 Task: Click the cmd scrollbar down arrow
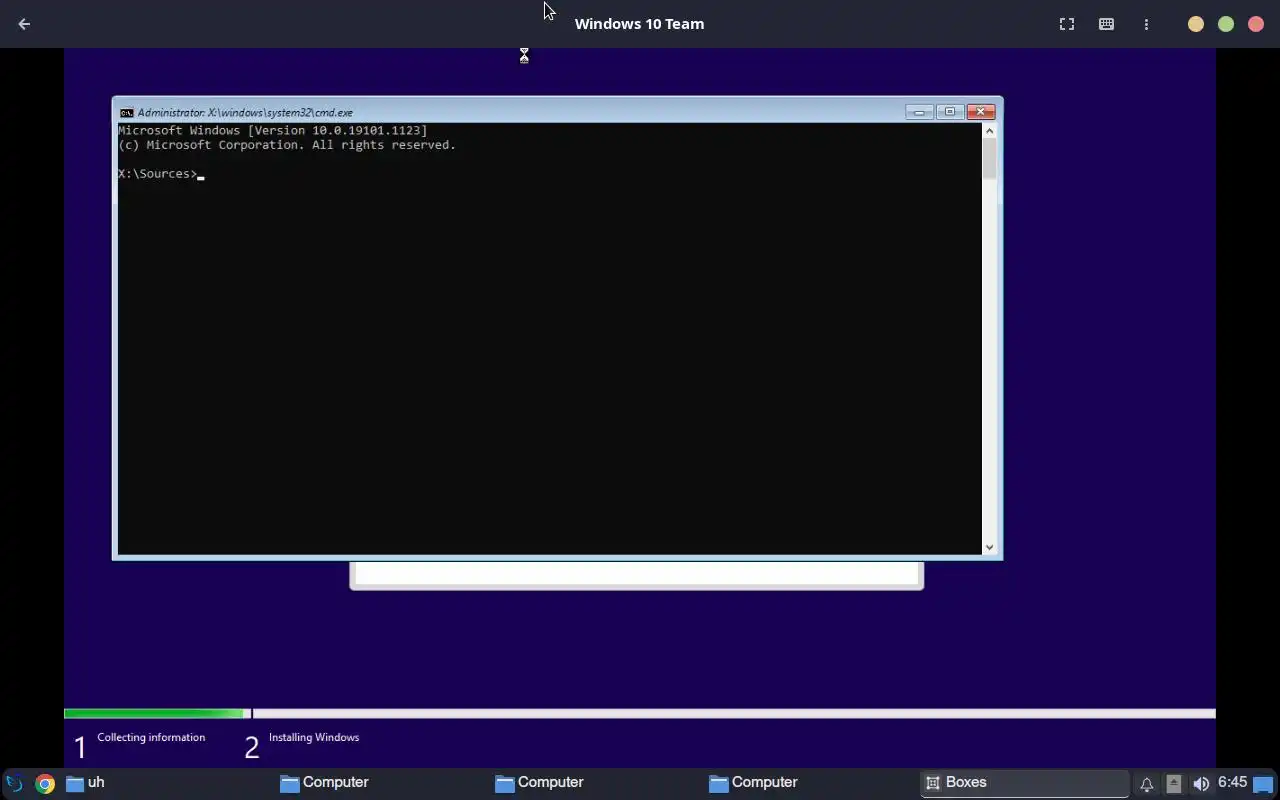tap(989, 547)
